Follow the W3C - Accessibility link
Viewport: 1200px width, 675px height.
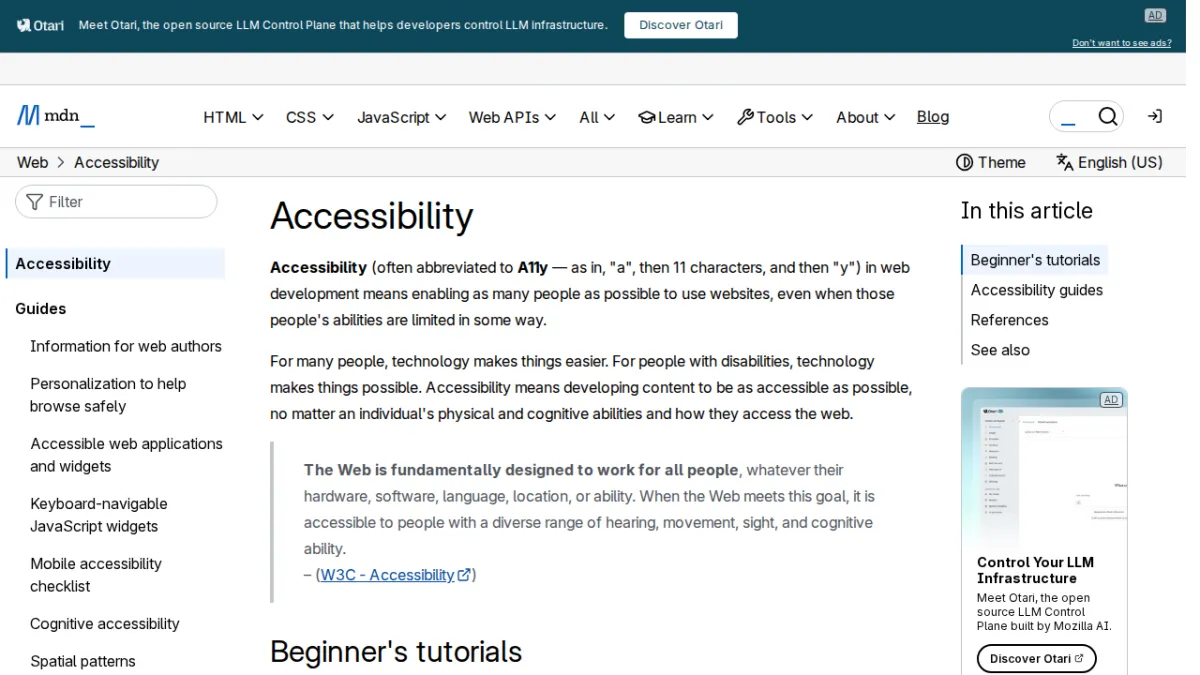click(x=395, y=575)
